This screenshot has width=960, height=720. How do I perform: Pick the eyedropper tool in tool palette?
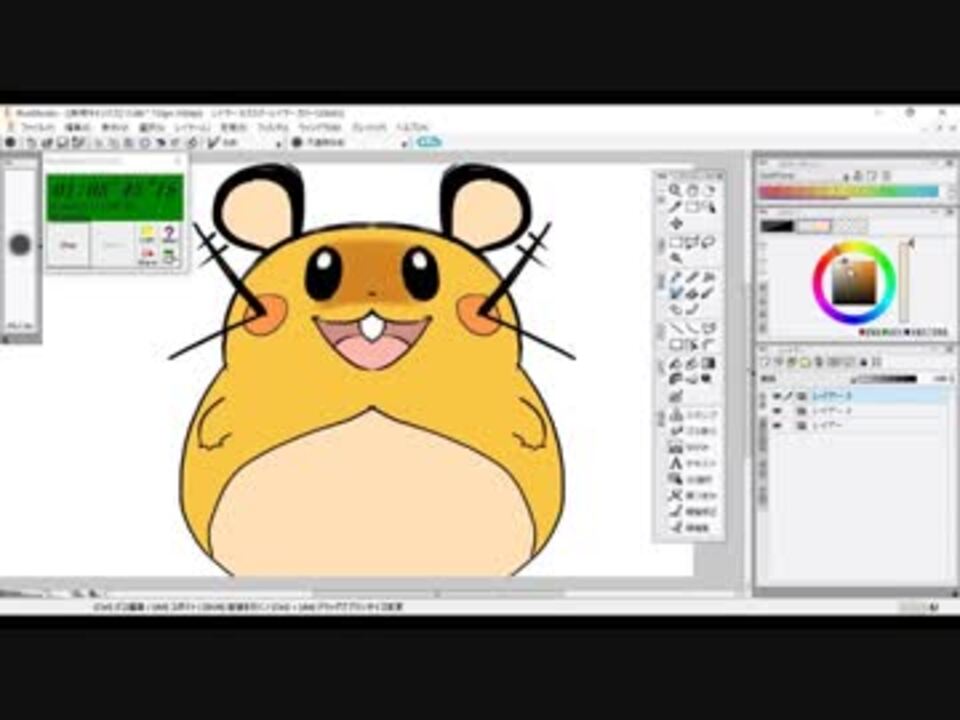point(675,207)
